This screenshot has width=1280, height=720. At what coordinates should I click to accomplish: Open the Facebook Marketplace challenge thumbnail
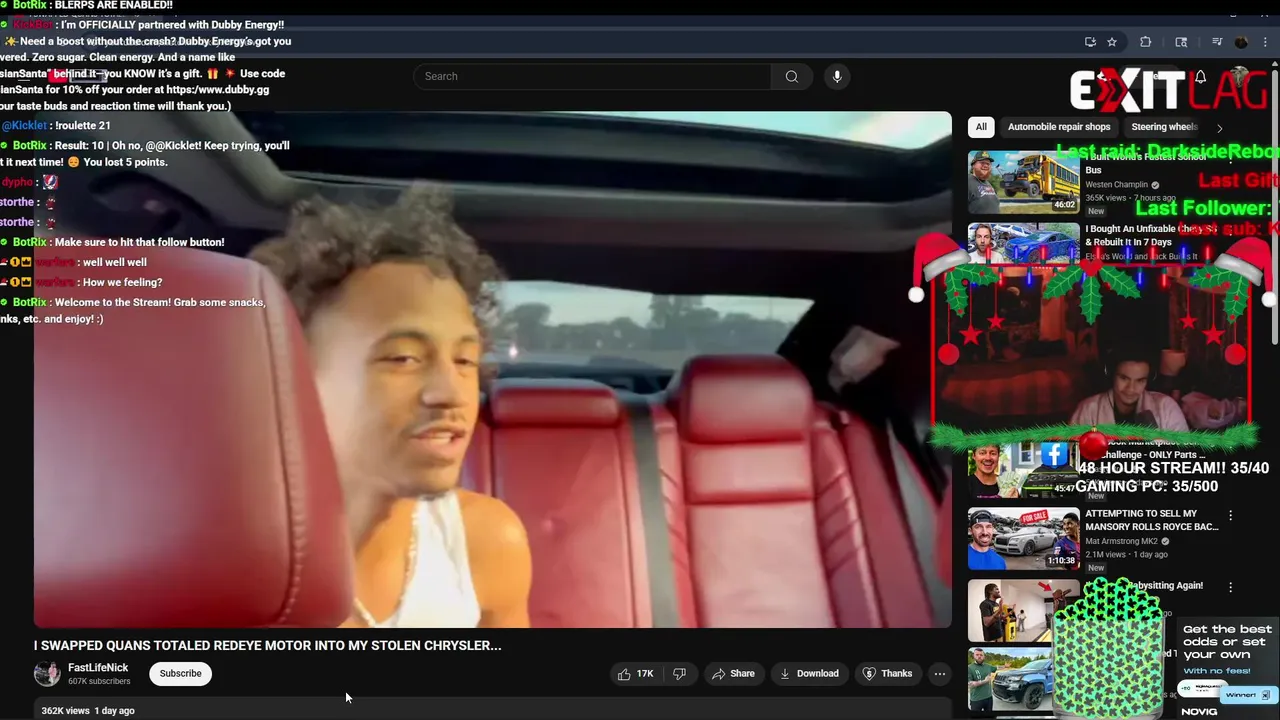click(x=1023, y=468)
